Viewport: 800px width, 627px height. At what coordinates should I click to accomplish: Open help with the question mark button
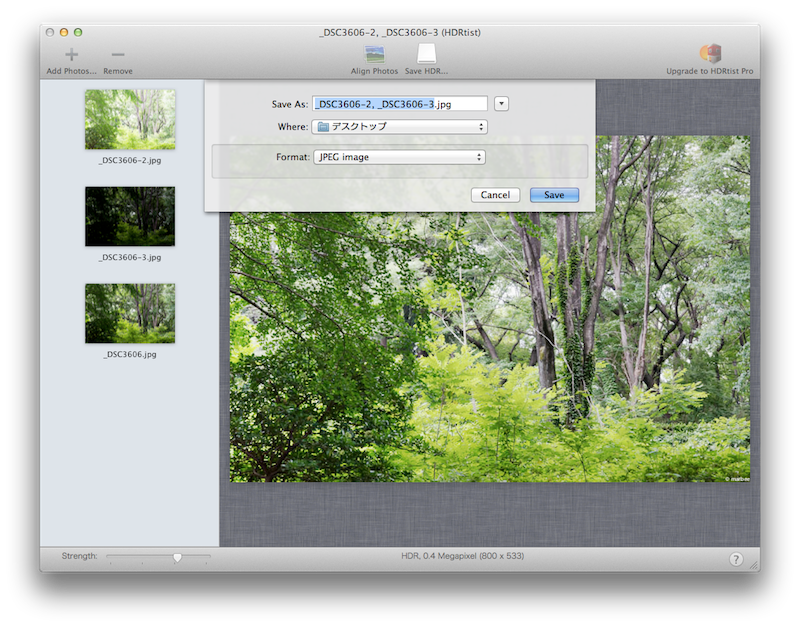click(x=736, y=559)
